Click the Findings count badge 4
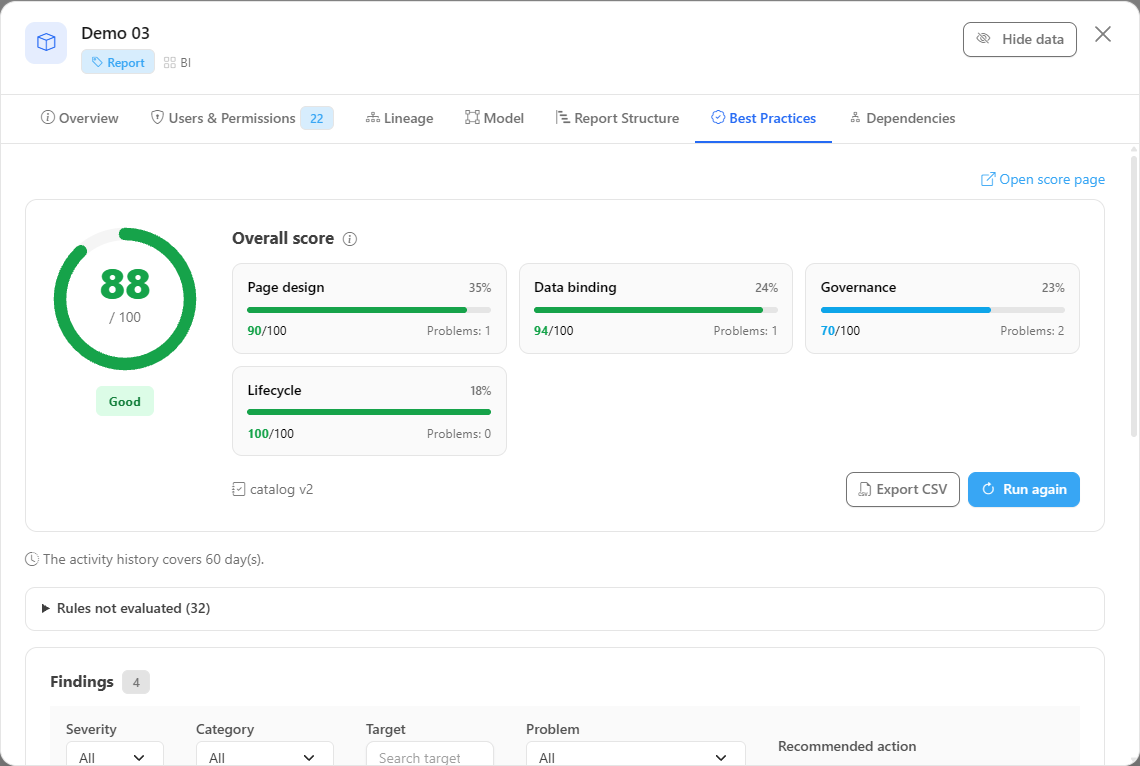This screenshot has height=766, width=1140. point(136,682)
